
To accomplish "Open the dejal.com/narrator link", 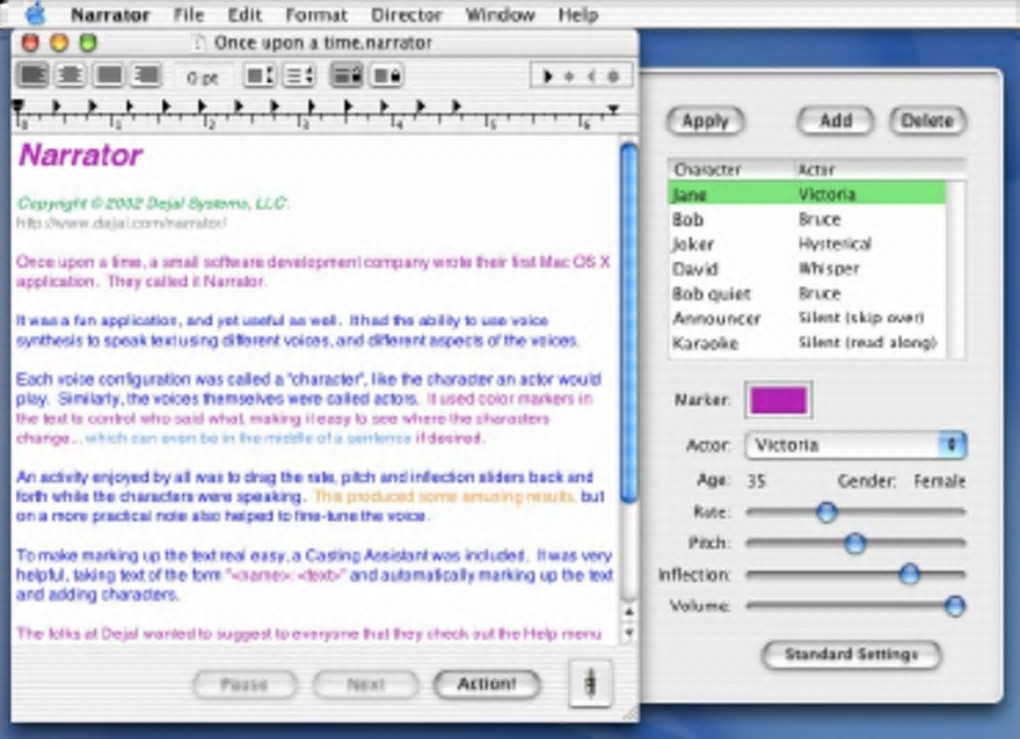I will [122, 222].
